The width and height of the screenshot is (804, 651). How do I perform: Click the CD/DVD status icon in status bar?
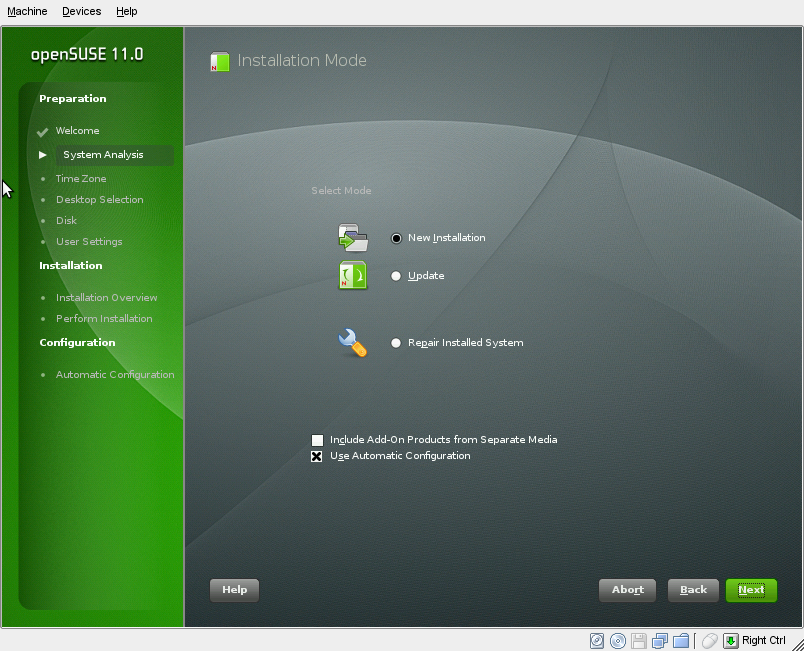click(x=617, y=640)
